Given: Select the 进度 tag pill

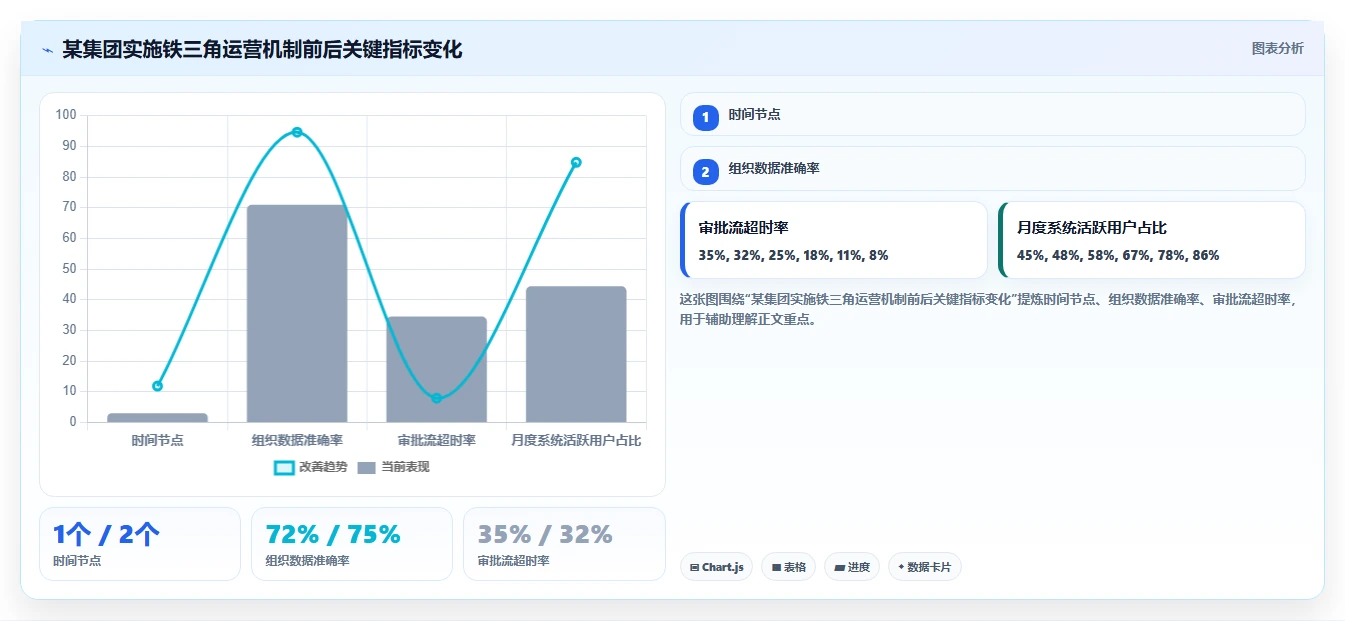Looking at the screenshot, I should click(x=852, y=567).
